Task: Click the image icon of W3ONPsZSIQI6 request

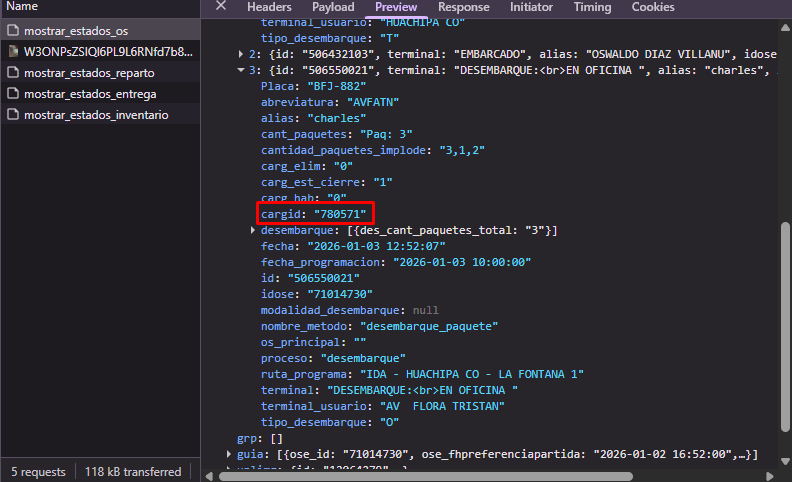Action: pyautogui.click(x=13, y=52)
